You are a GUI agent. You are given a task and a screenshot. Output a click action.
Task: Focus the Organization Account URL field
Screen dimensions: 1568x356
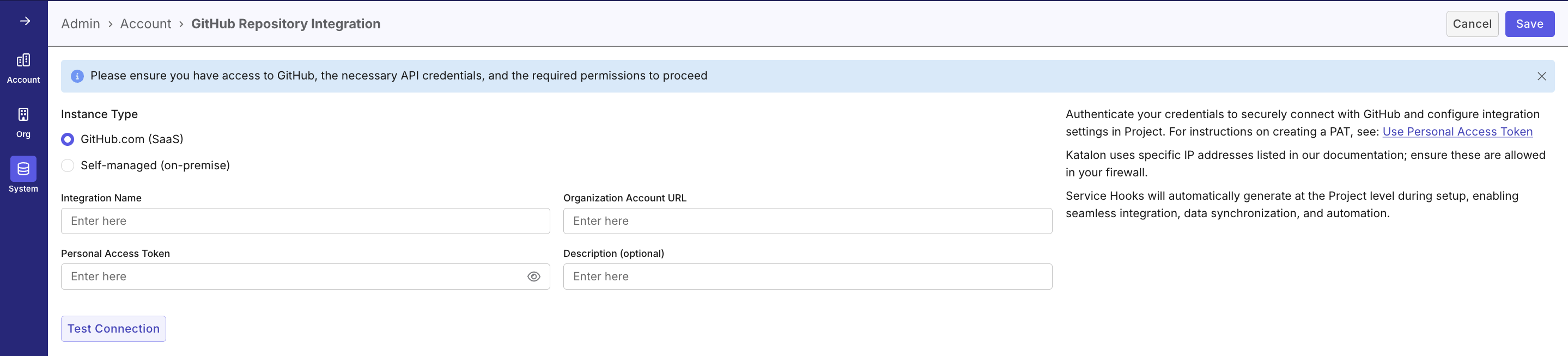808,221
